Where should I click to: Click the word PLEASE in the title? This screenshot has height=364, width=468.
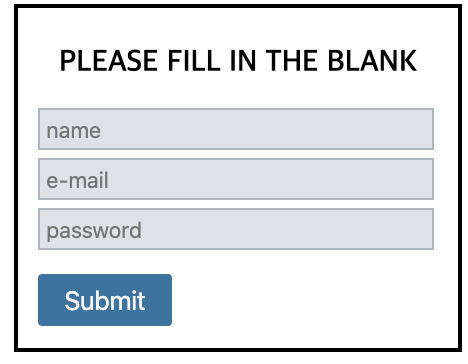point(109,61)
